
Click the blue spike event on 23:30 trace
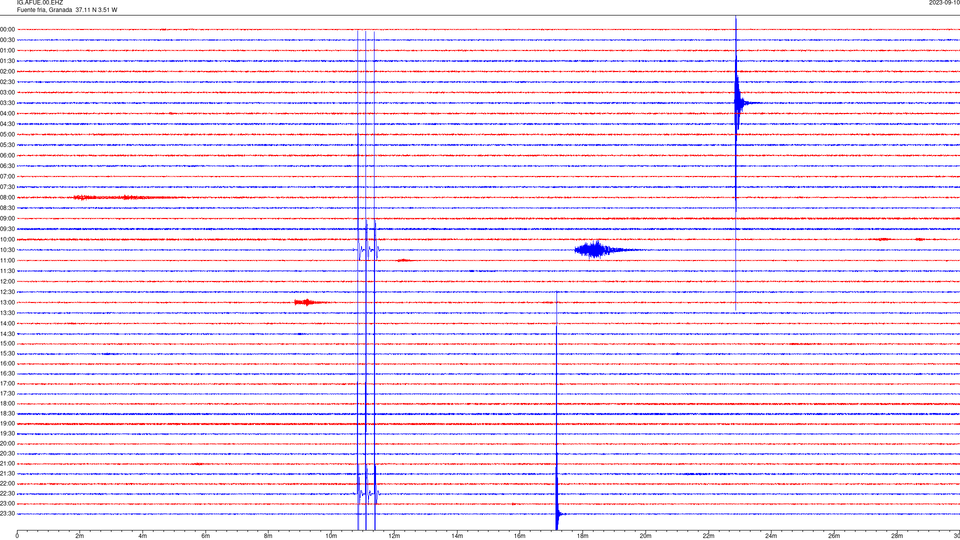click(x=558, y=514)
